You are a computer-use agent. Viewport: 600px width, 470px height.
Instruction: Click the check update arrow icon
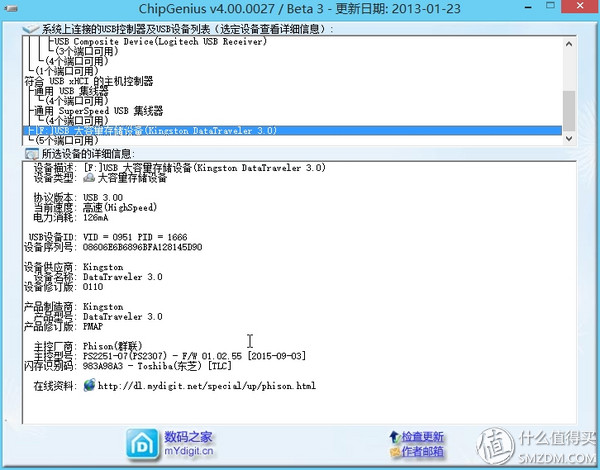[395, 437]
